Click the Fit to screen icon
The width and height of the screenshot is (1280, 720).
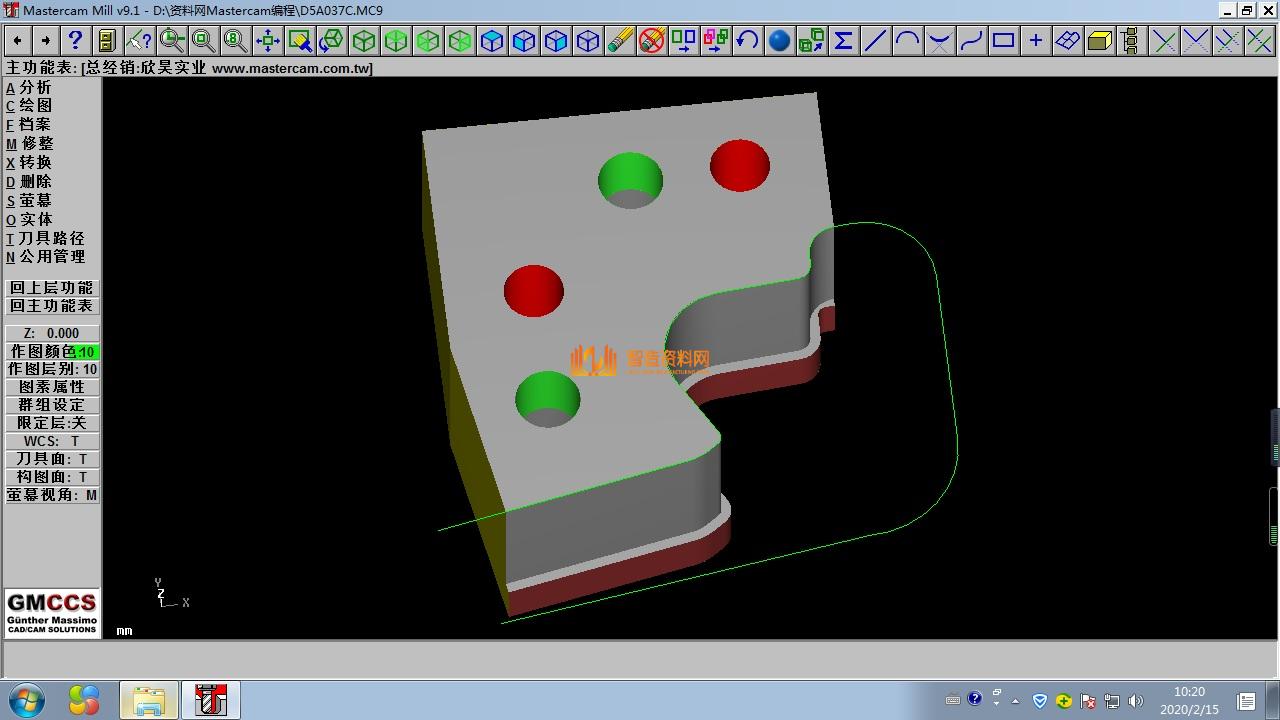pos(267,40)
